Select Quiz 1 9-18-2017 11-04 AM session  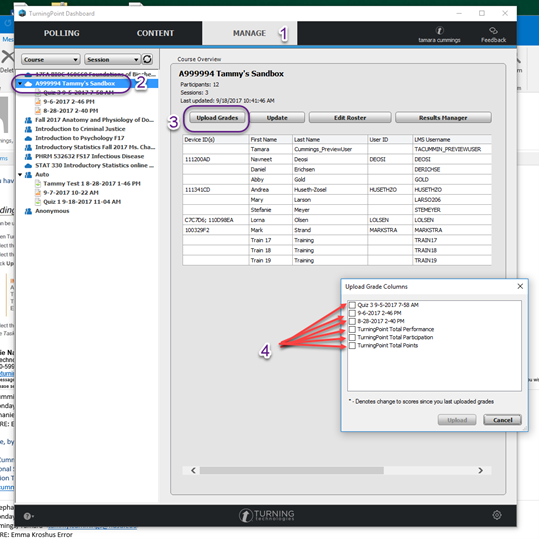click(x=82, y=202)
